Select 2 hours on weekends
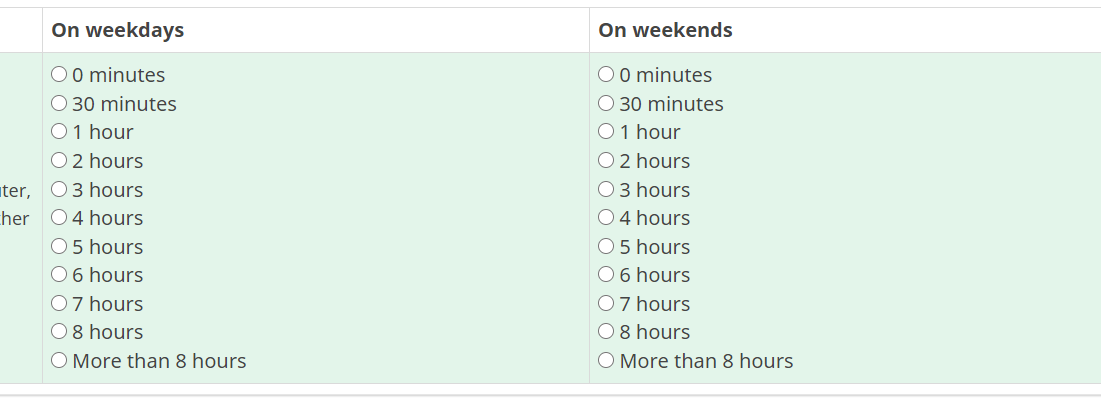Screen dimensions: 1101x412 pyautogui.click(x=606, y=160)
